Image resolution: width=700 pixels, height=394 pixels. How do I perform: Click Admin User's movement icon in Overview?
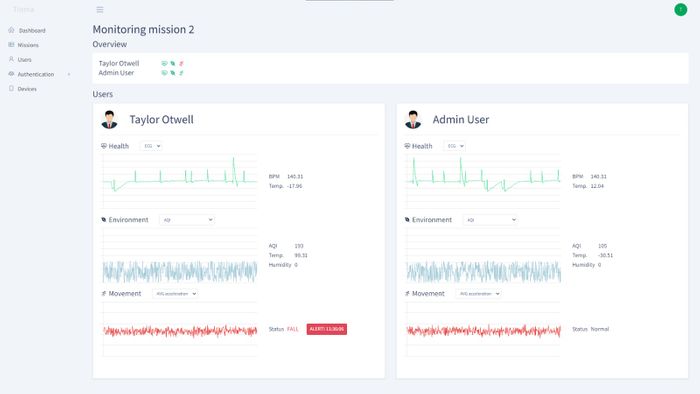pos(181,73)
